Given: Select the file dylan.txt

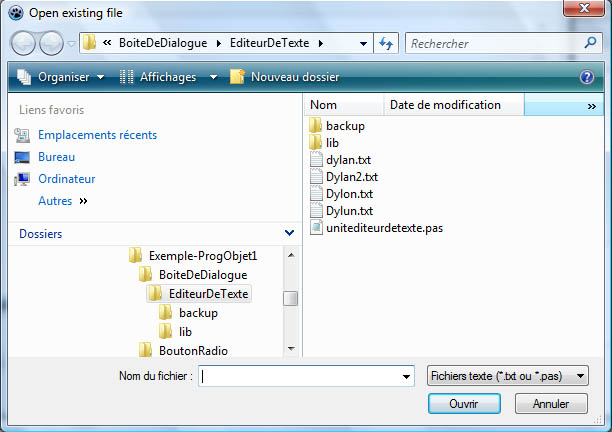Looking at the screenshot, I should 340,160.
